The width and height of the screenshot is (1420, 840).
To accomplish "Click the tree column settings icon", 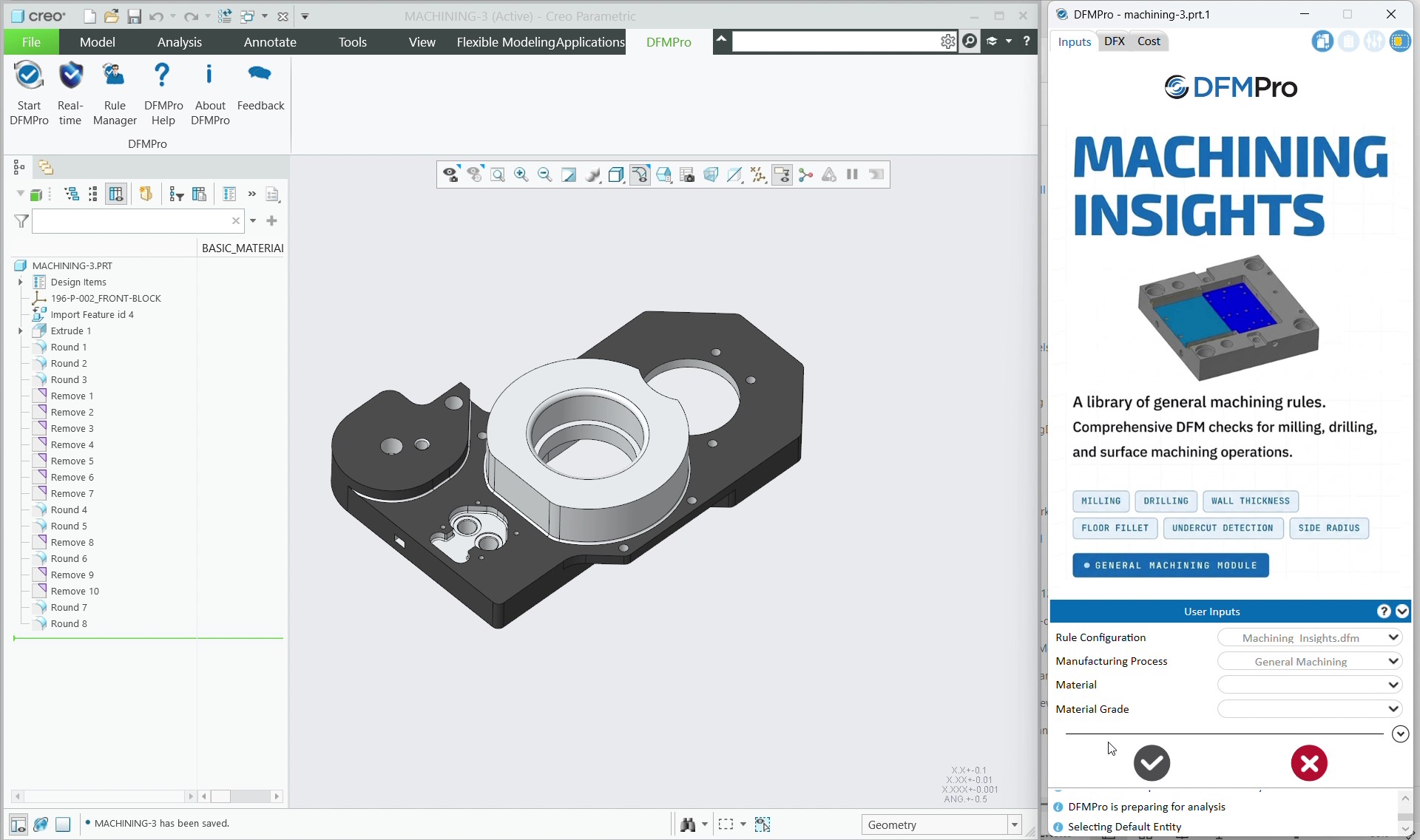I will (199, 194).
